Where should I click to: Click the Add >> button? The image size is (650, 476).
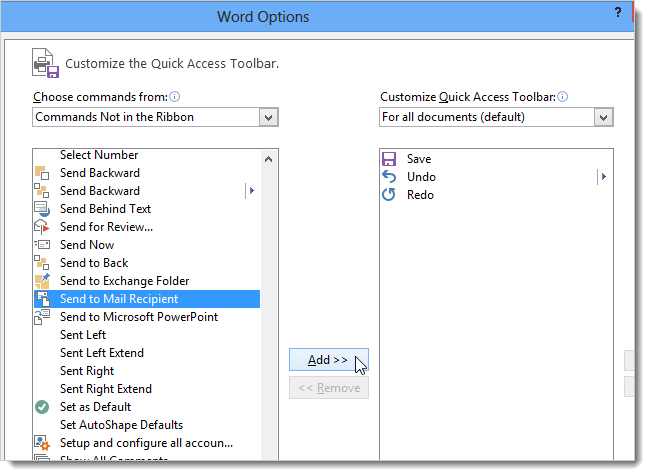pos(328,360)
